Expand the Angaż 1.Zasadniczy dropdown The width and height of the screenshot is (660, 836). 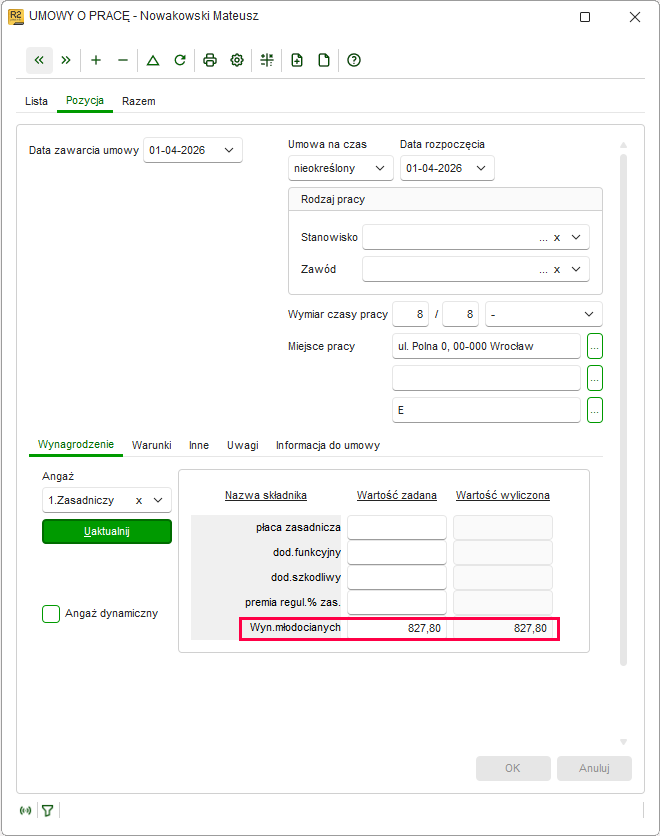click(158, 500)
